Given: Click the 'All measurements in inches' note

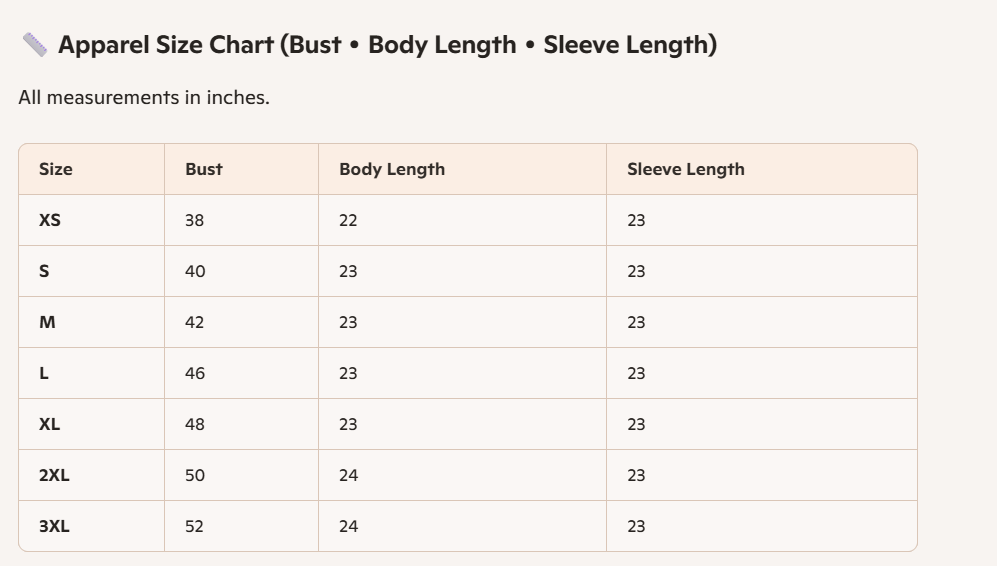Looking at the screenshot, I should pyautogui.click(x=144, y=97).
